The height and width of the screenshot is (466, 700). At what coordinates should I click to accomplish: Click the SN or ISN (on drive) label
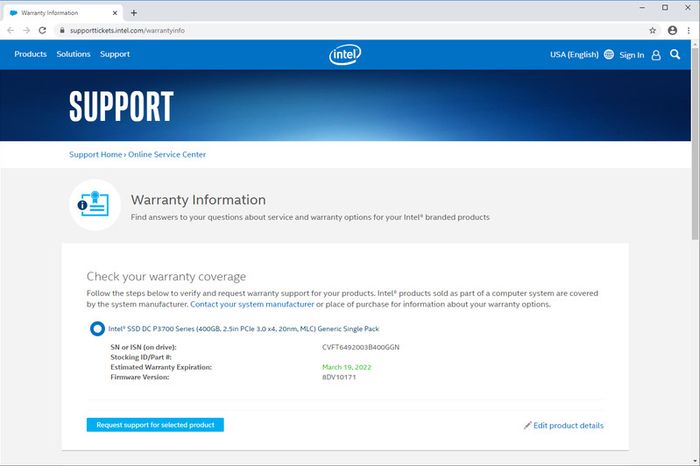[x=143, y=347]
